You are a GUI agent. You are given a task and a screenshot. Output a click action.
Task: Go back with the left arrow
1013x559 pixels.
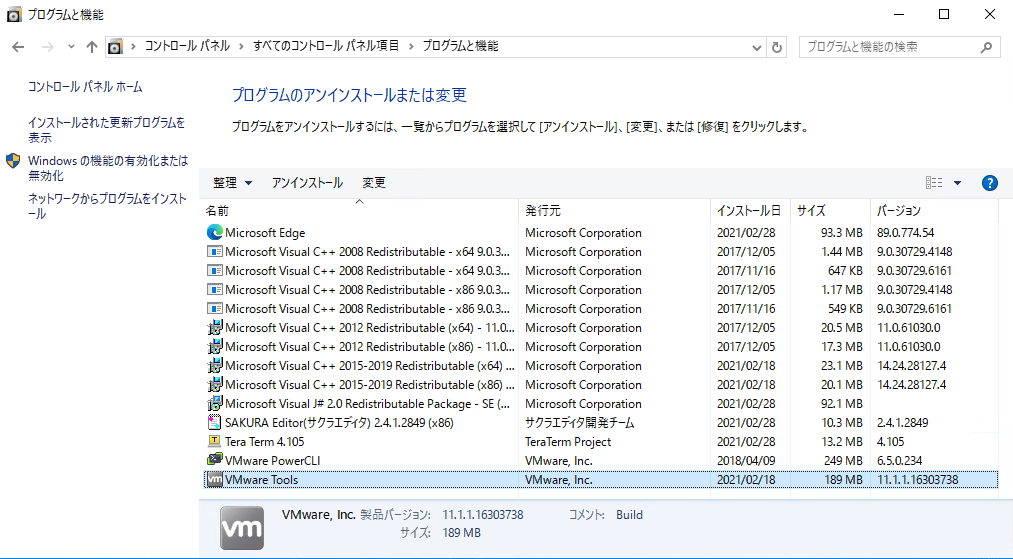coord(18,47)
